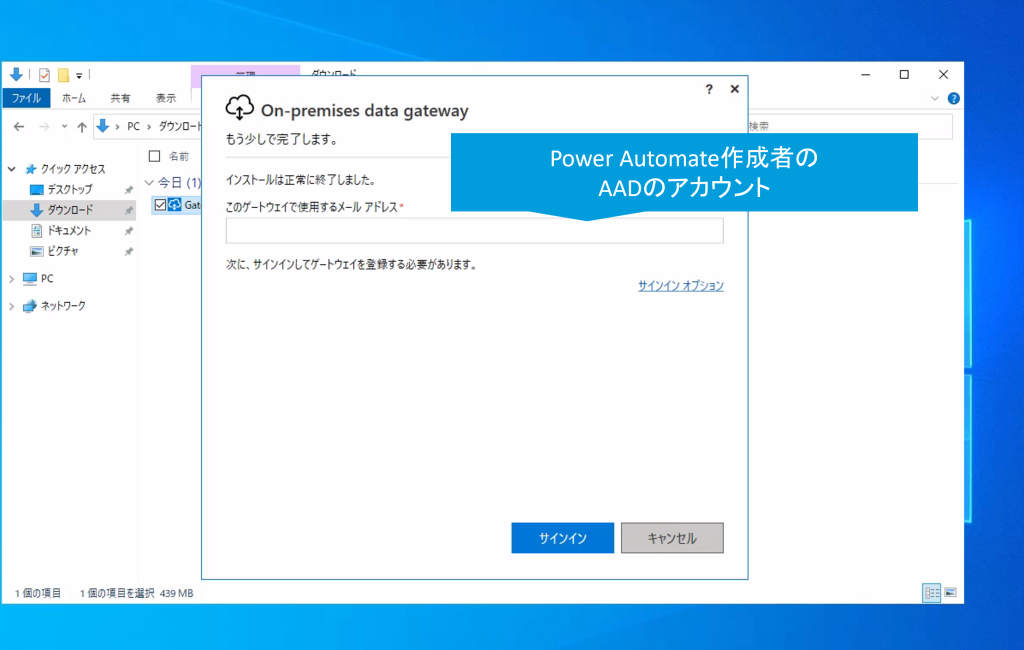Open the quick access toolbar customize dropdown
Screen dimensions: 1024x650
79,76
